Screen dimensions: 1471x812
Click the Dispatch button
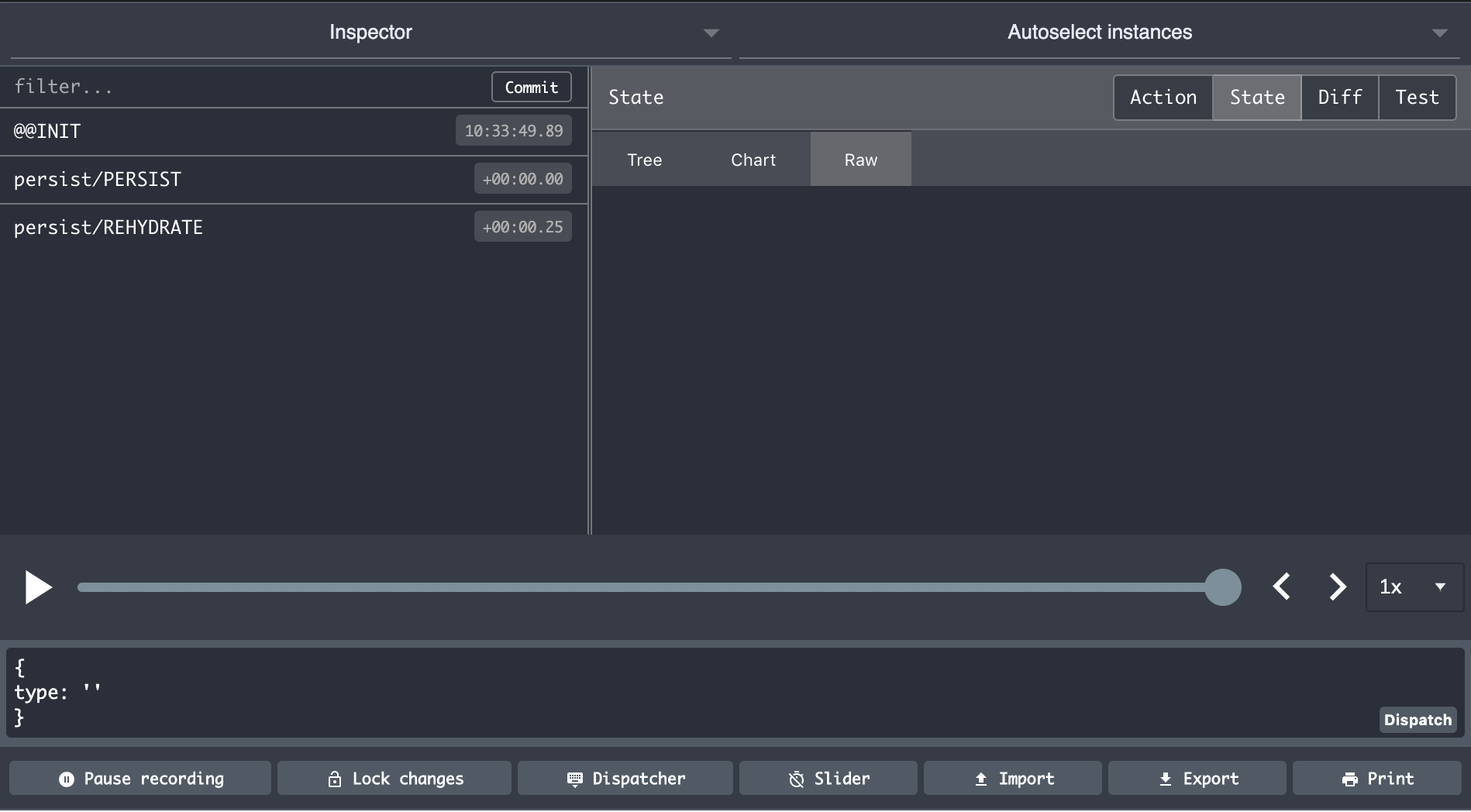coord(1418,720)
